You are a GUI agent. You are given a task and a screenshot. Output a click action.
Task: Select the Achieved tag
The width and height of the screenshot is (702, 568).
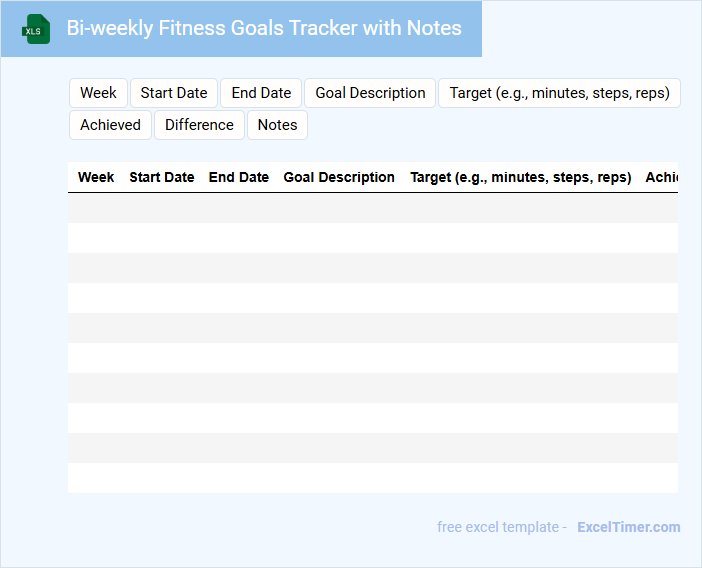click(x=110, y=125)
